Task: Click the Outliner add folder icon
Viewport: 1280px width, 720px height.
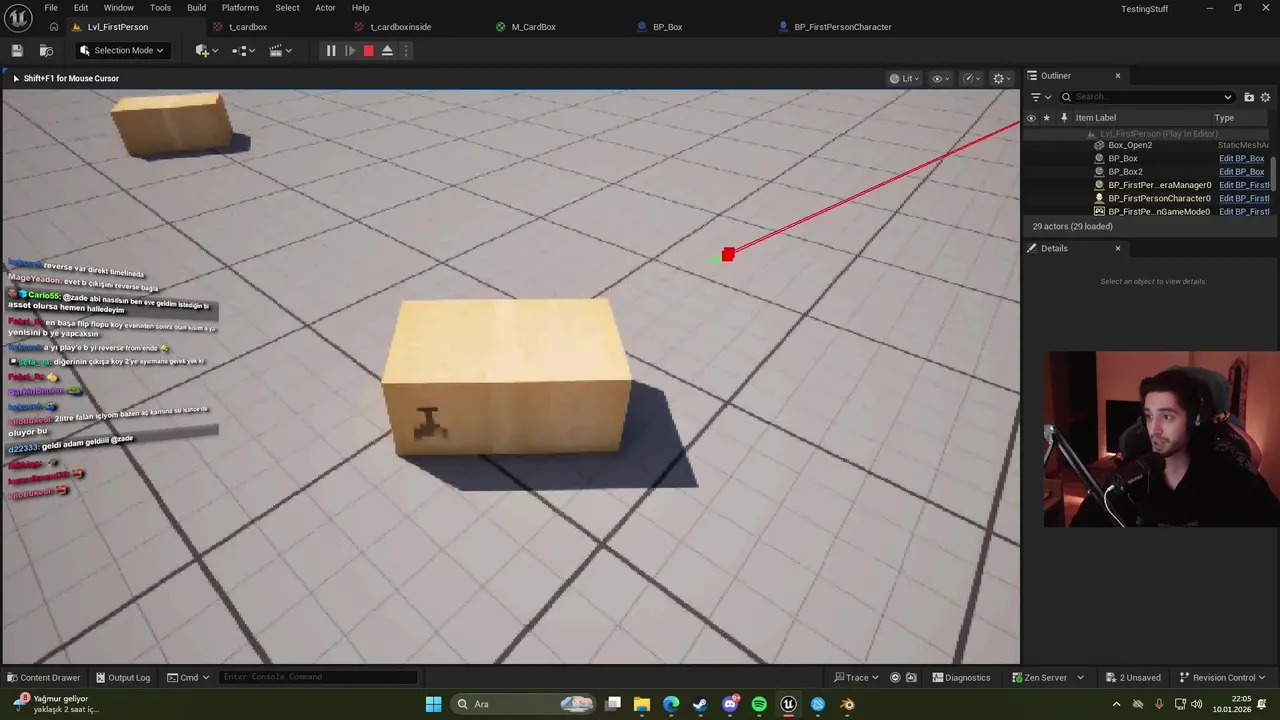Action: click(1249, 97)
